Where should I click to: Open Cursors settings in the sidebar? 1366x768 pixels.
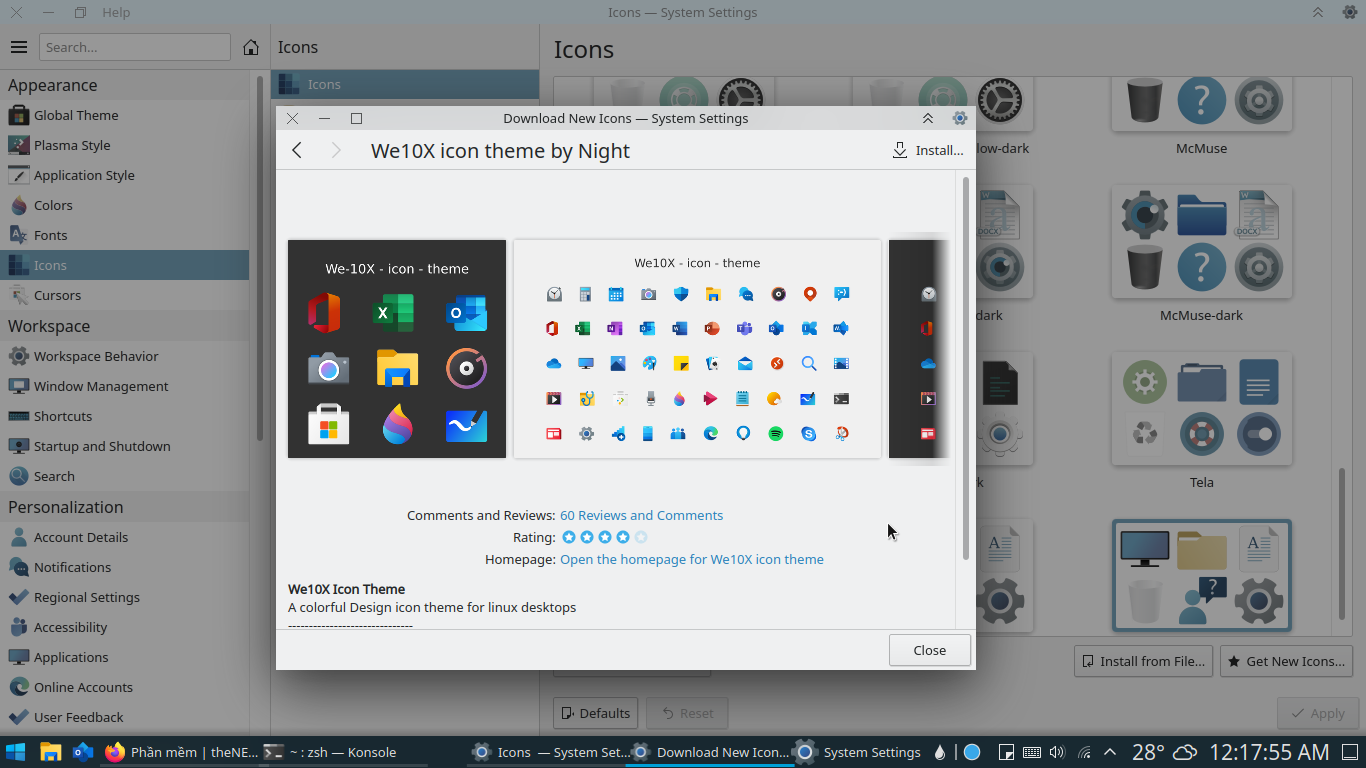point(125,295)
